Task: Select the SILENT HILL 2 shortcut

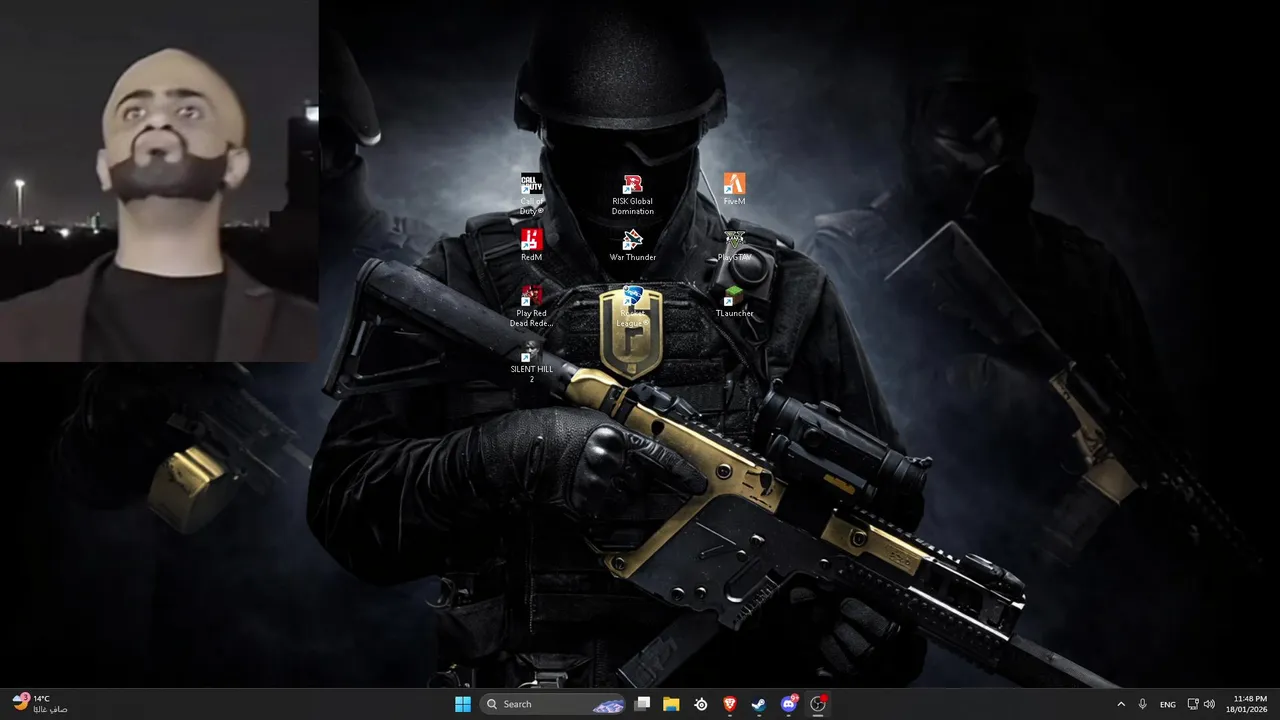Action: (x=532, y=362)
